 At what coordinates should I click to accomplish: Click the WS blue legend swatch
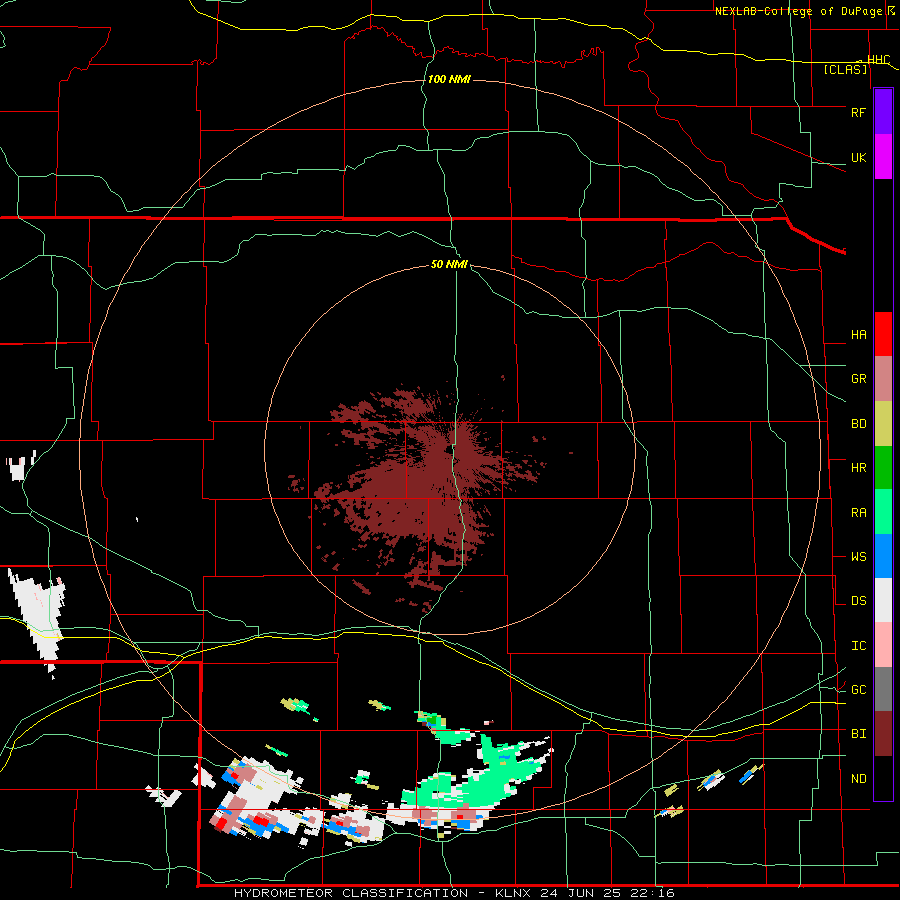883,556
